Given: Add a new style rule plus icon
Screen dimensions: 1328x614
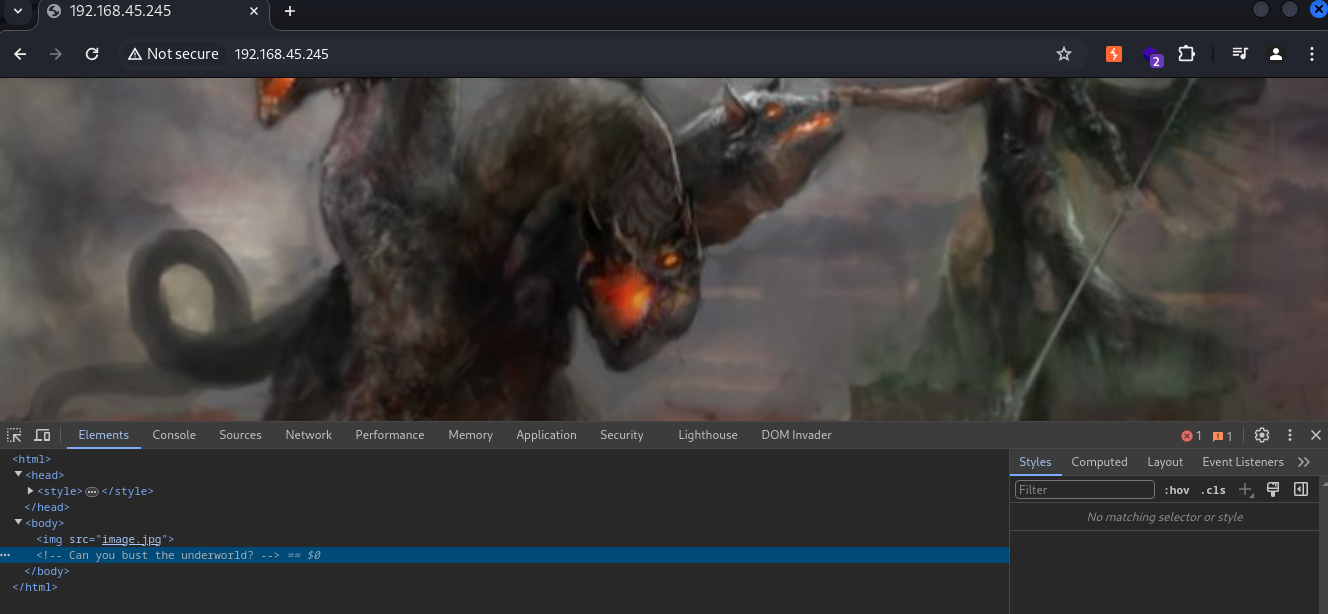Looking at the screenshot, I should 1245,490.
